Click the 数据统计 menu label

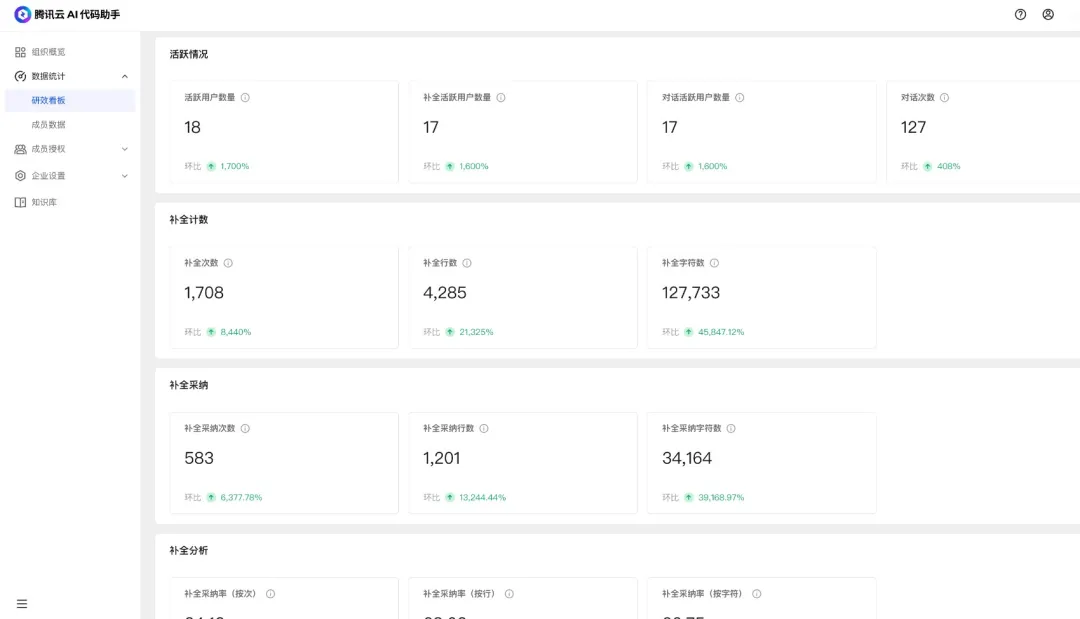pos(48,76)
